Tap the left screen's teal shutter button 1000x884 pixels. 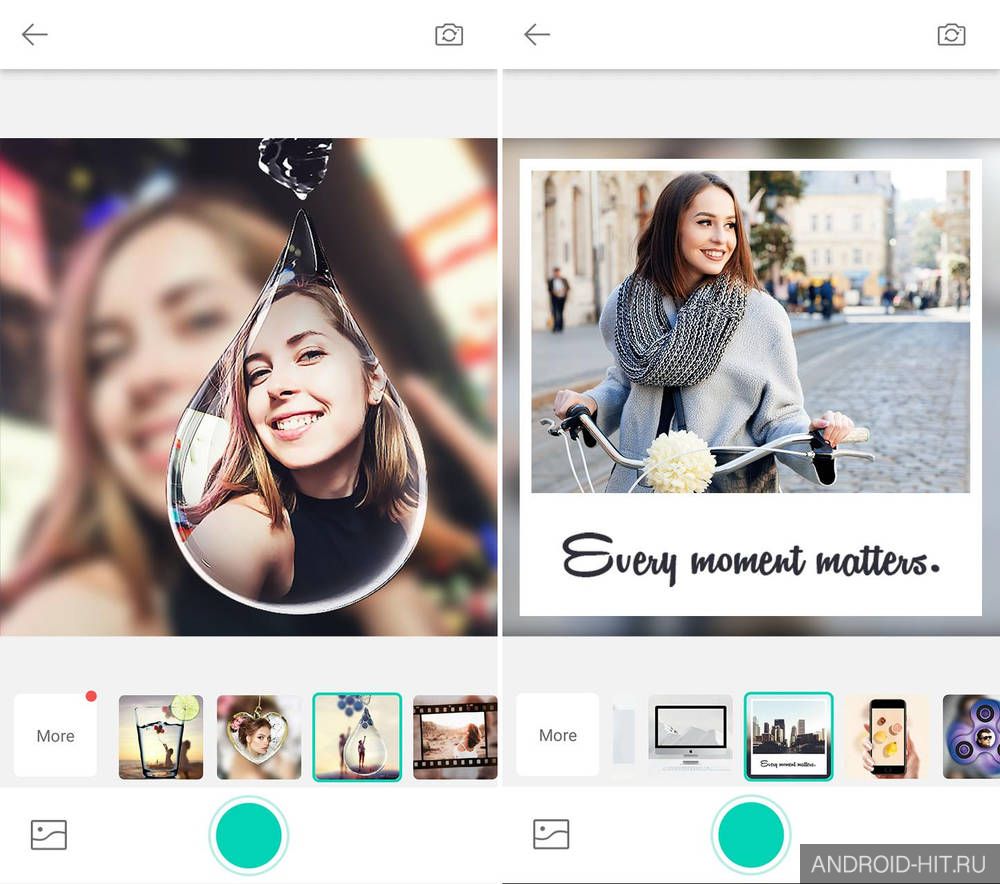tap(249, 835)
